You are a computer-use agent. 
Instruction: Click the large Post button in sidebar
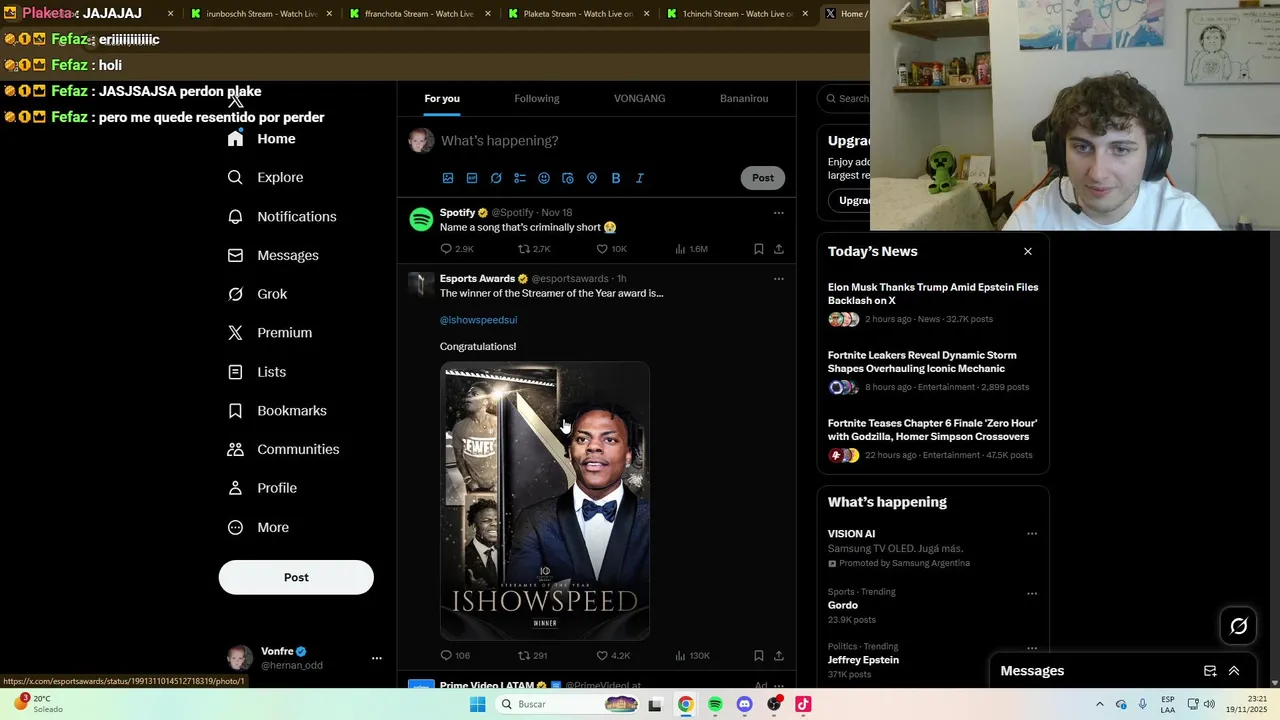(296, 577)
